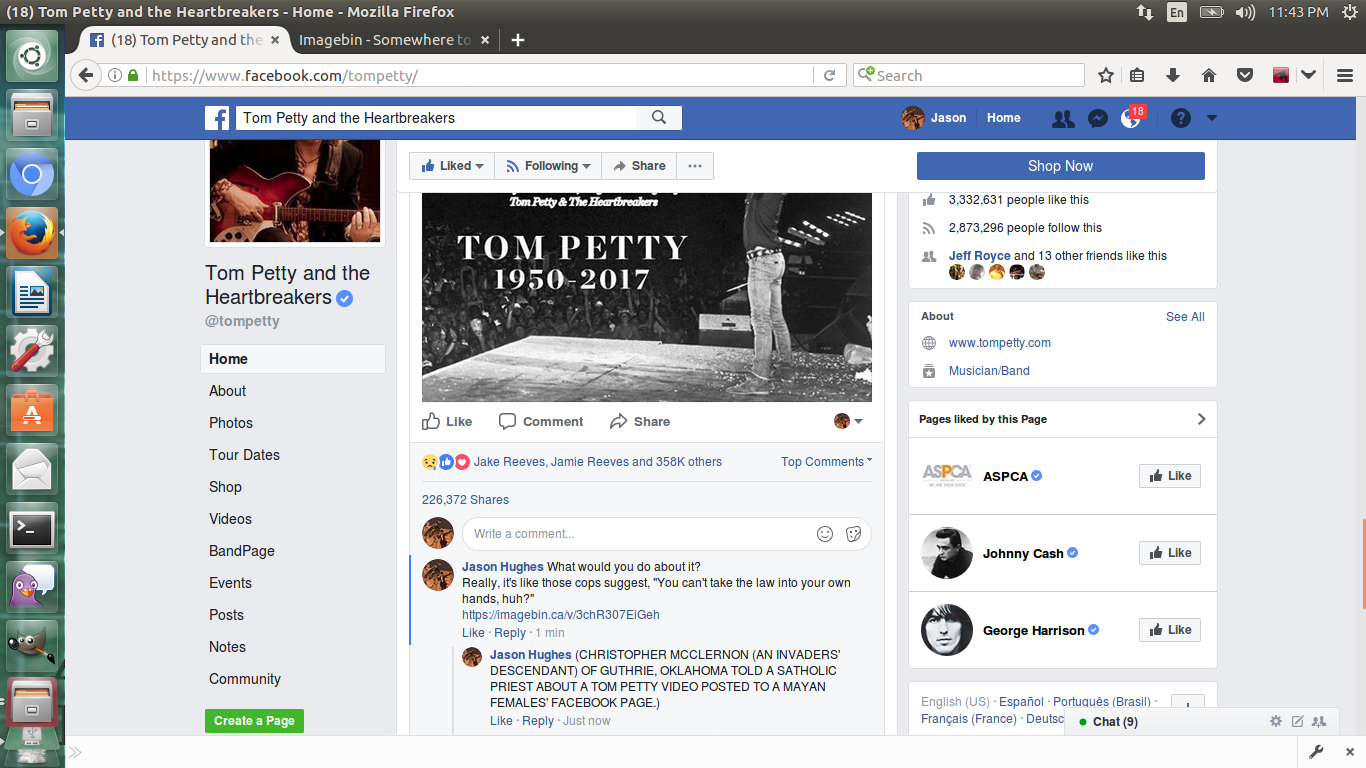Open the three-dots more options button
This screenshot has width=1366, height=768.
[x=695, y=166]
